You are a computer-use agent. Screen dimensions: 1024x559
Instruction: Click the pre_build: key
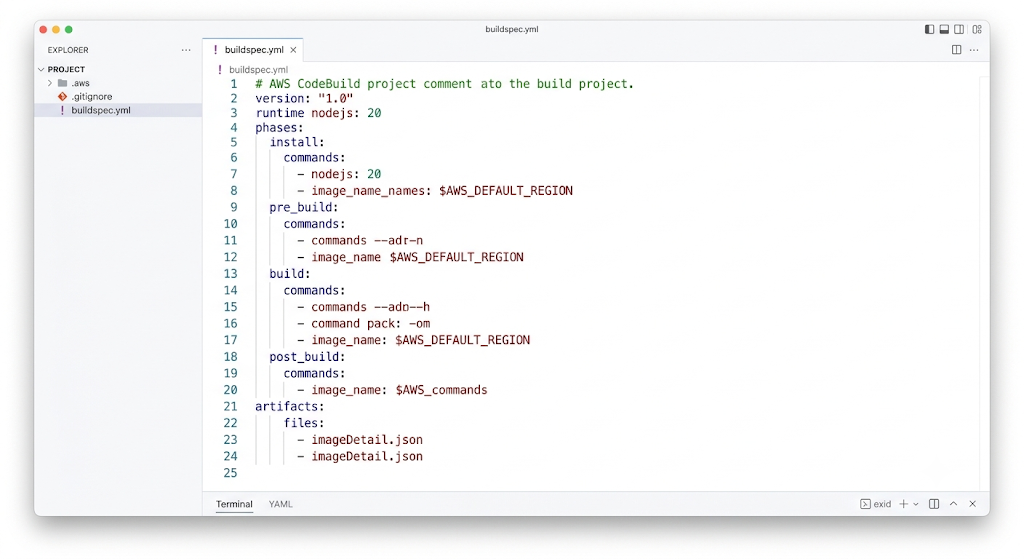(304, 207)
